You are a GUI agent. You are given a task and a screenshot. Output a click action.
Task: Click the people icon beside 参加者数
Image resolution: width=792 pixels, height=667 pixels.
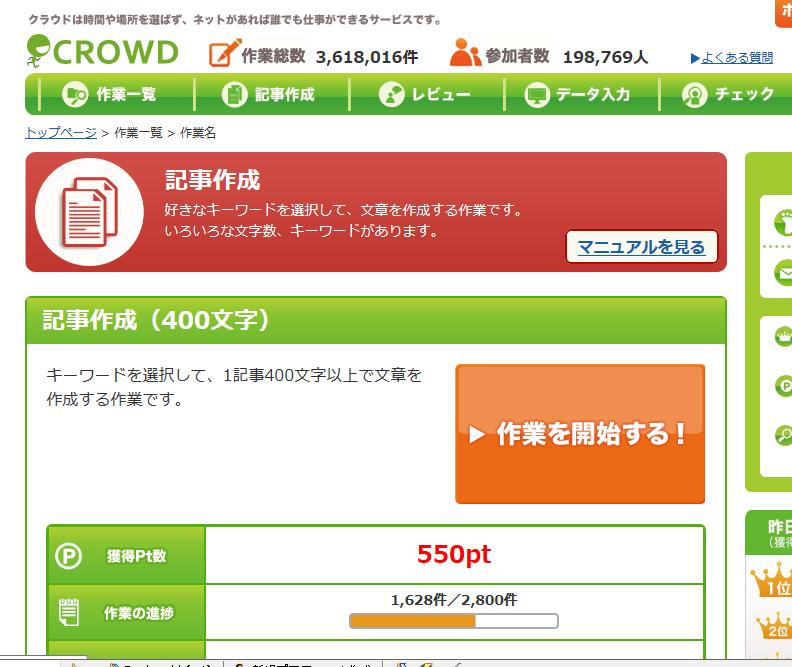click(465, 53)
